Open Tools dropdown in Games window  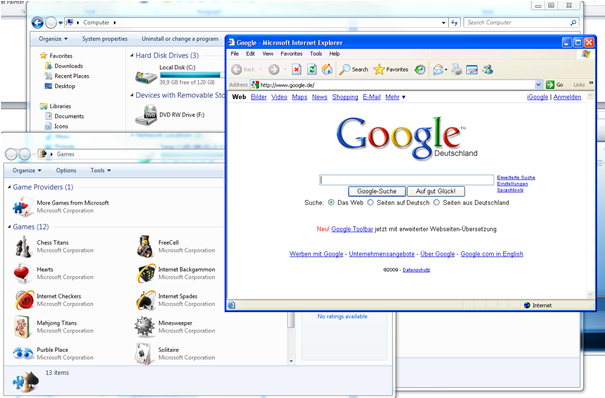click(x=101, y=170)
